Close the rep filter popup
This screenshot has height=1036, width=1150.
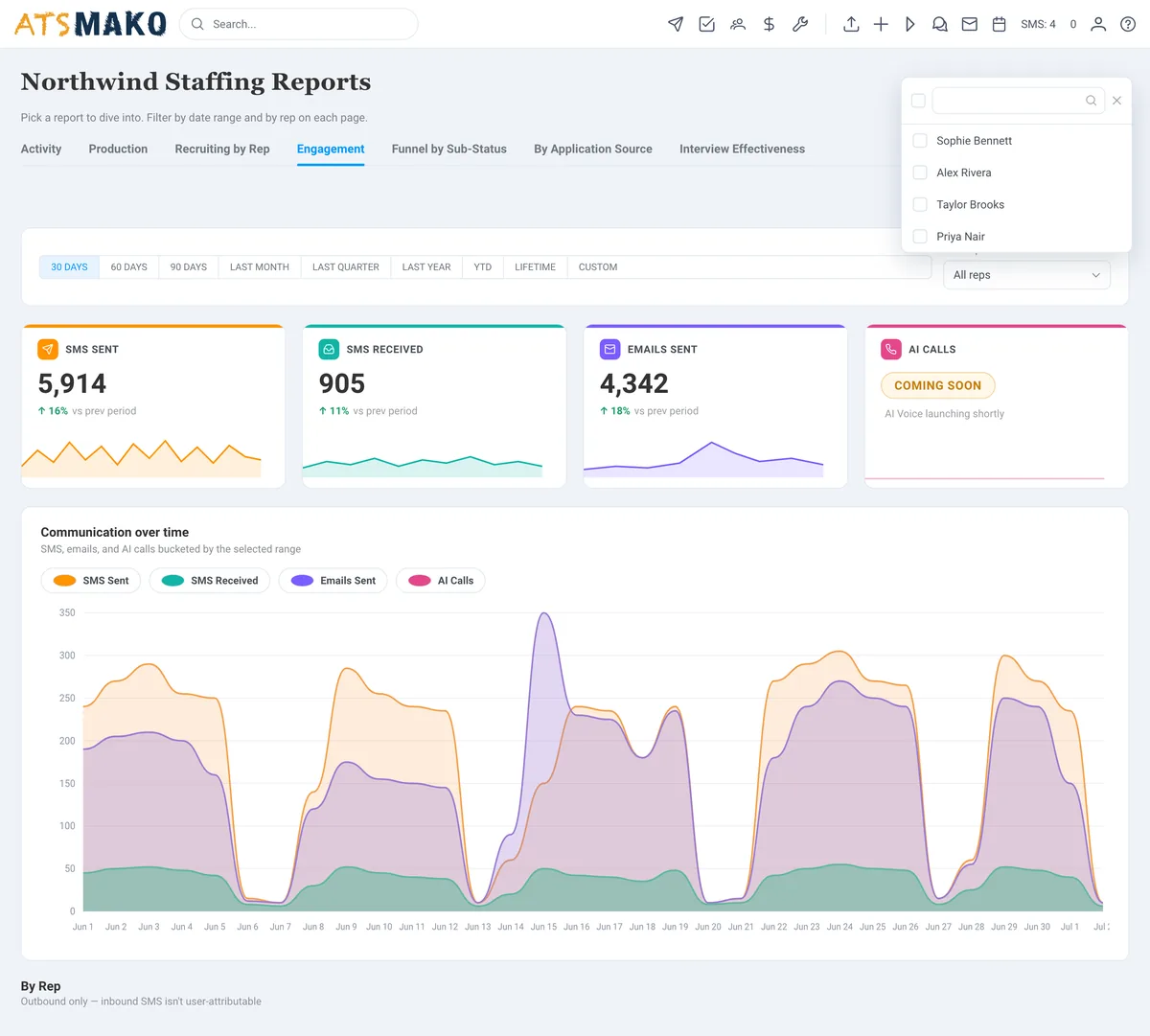tap(1116, 101)
